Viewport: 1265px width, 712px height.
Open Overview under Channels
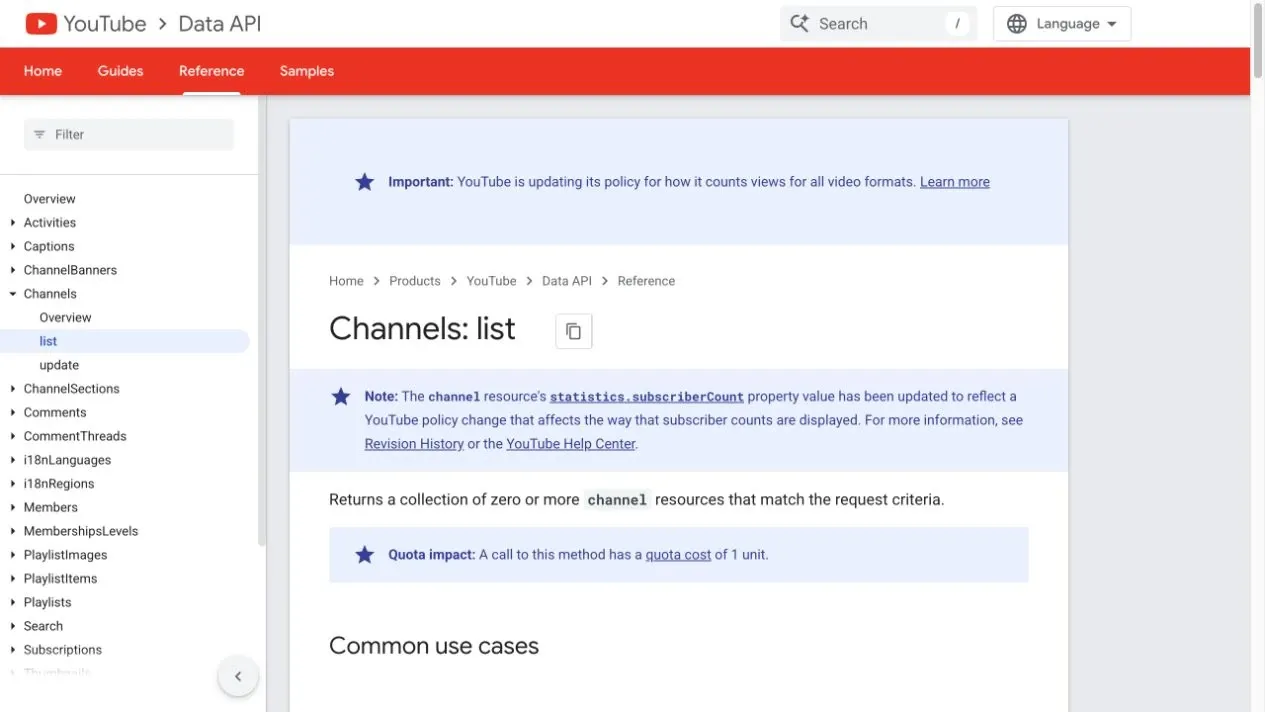(x=66, y=318)
